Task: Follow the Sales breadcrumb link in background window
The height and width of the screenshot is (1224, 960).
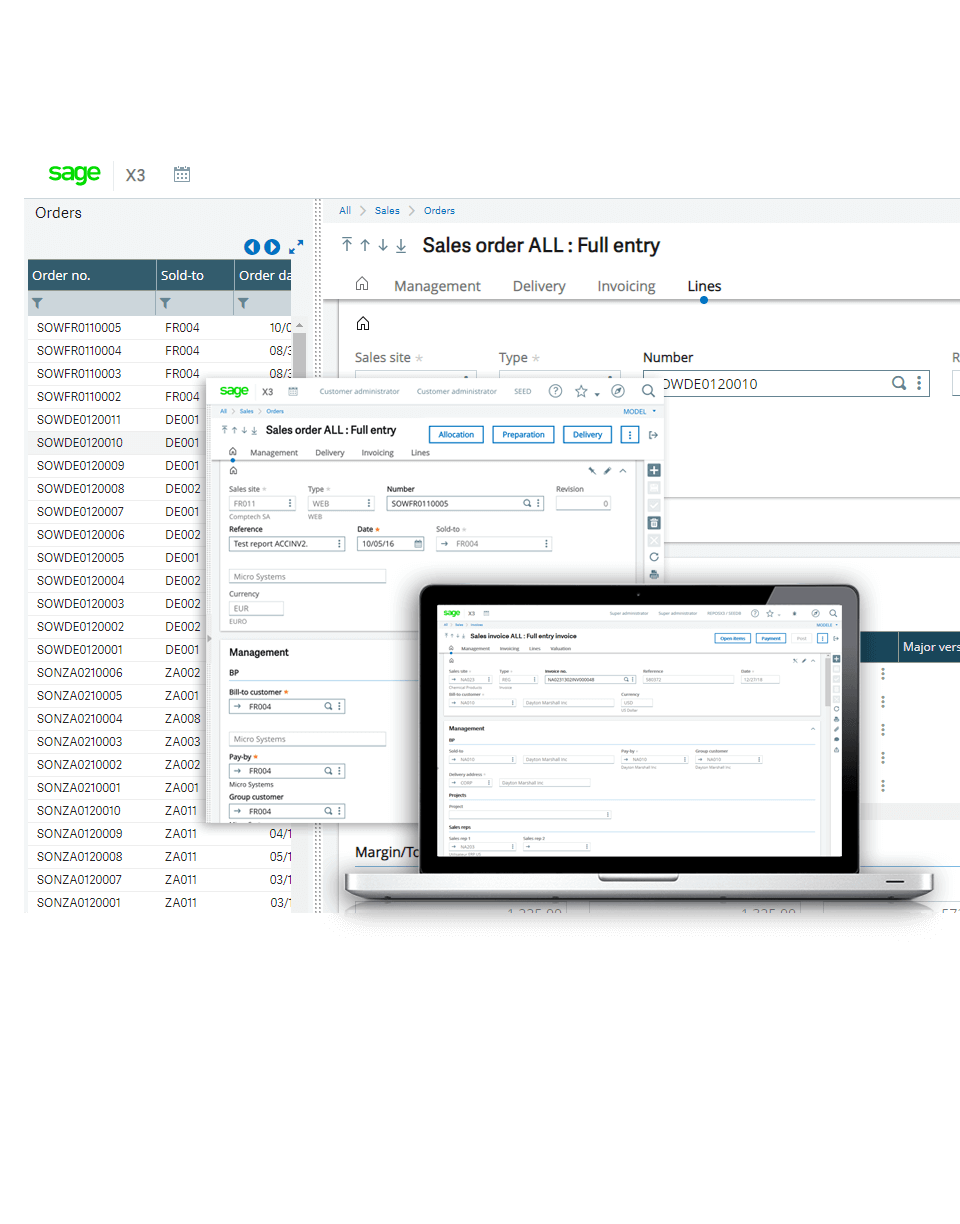Action: (x=387, y=211)
